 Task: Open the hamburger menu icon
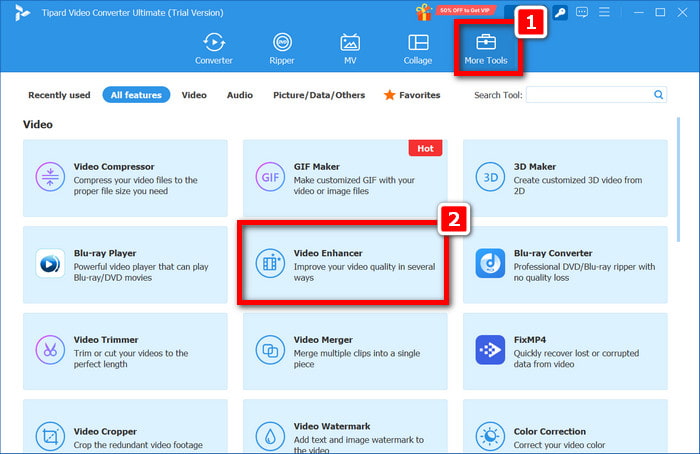pyautogui.click(x=604, y=12)
